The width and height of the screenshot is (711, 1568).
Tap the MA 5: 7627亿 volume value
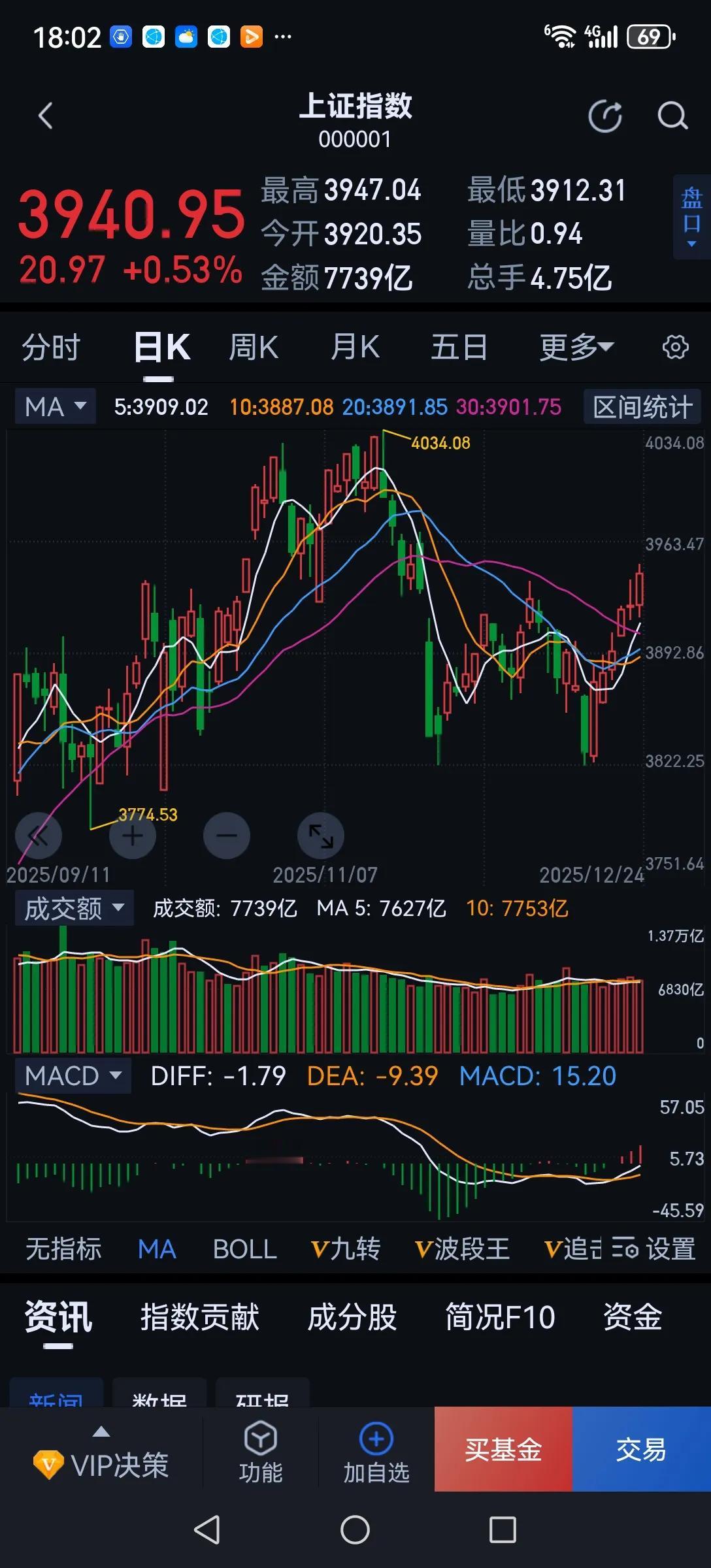click(381, 908)
